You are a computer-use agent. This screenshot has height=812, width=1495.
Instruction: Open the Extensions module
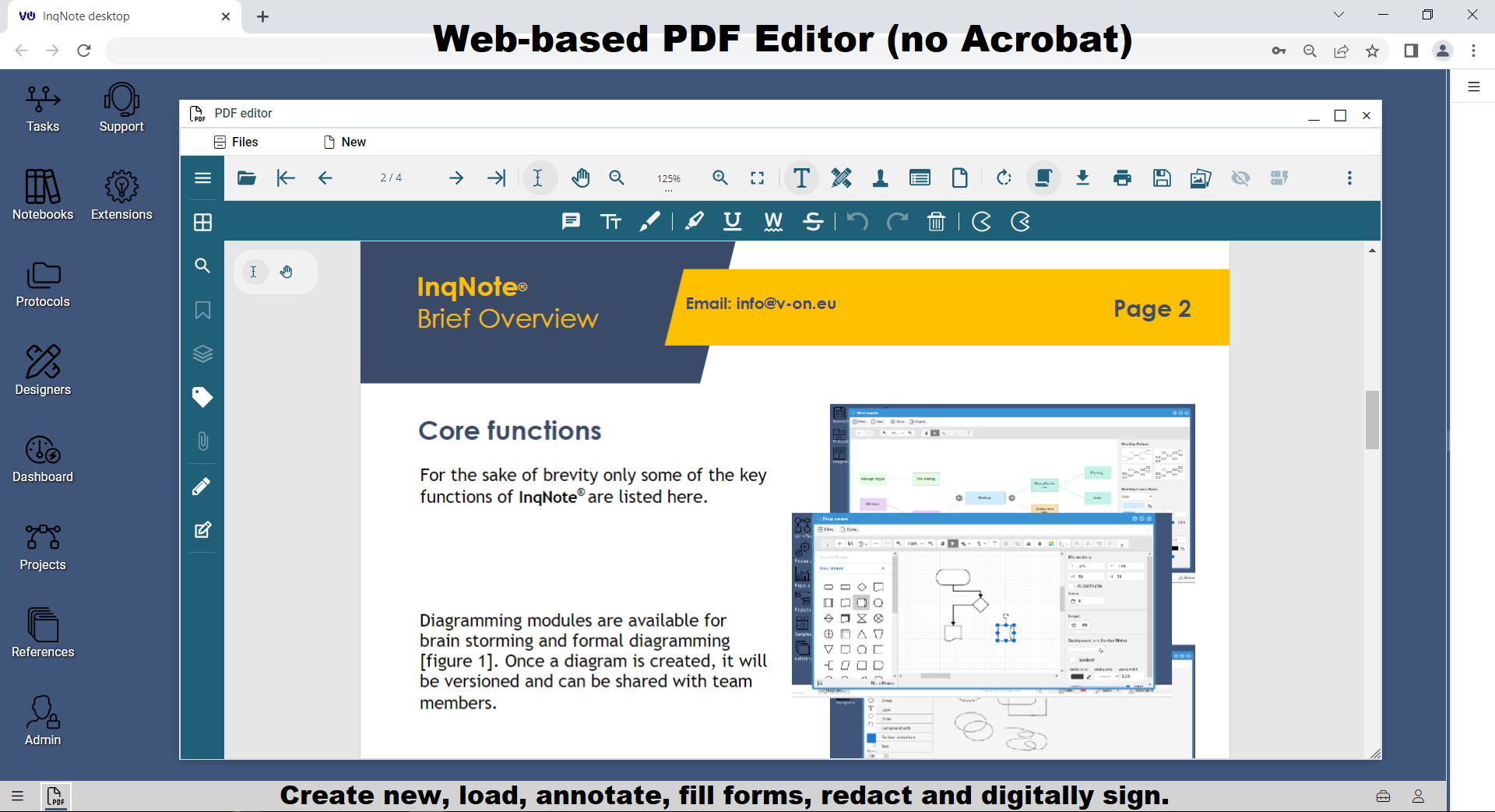121,196
